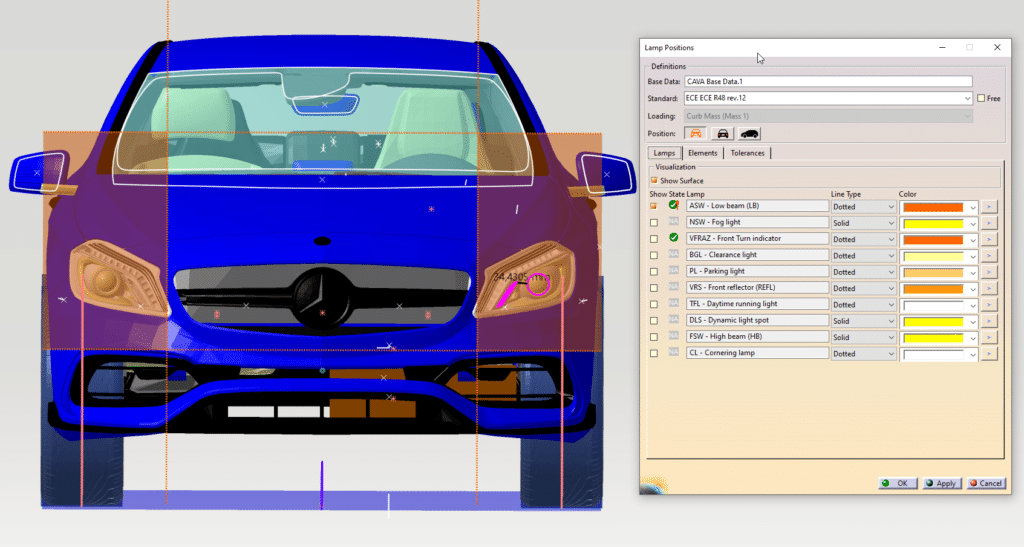Open Line Type dropdown for PL Parking light
The height and width of the screenshot is (547, 1024).
coord(863,272)
